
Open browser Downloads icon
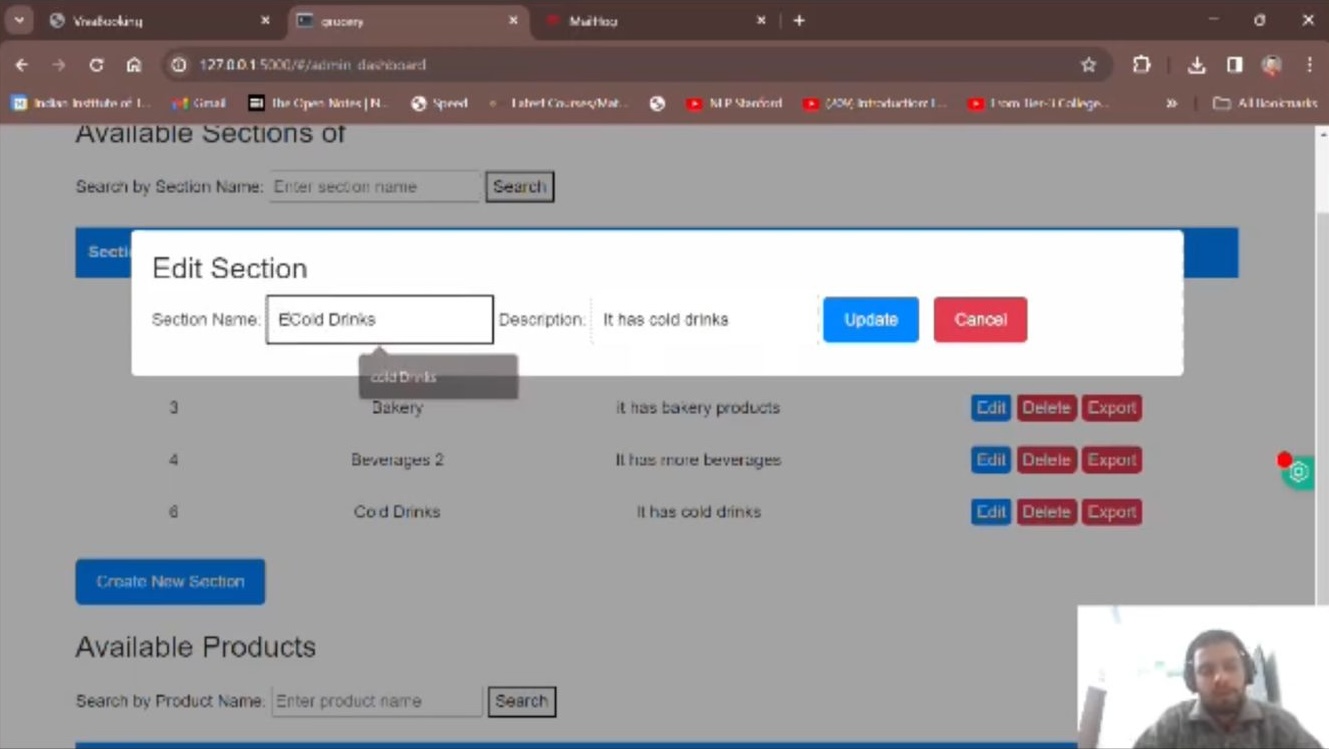pos(1196,65)
